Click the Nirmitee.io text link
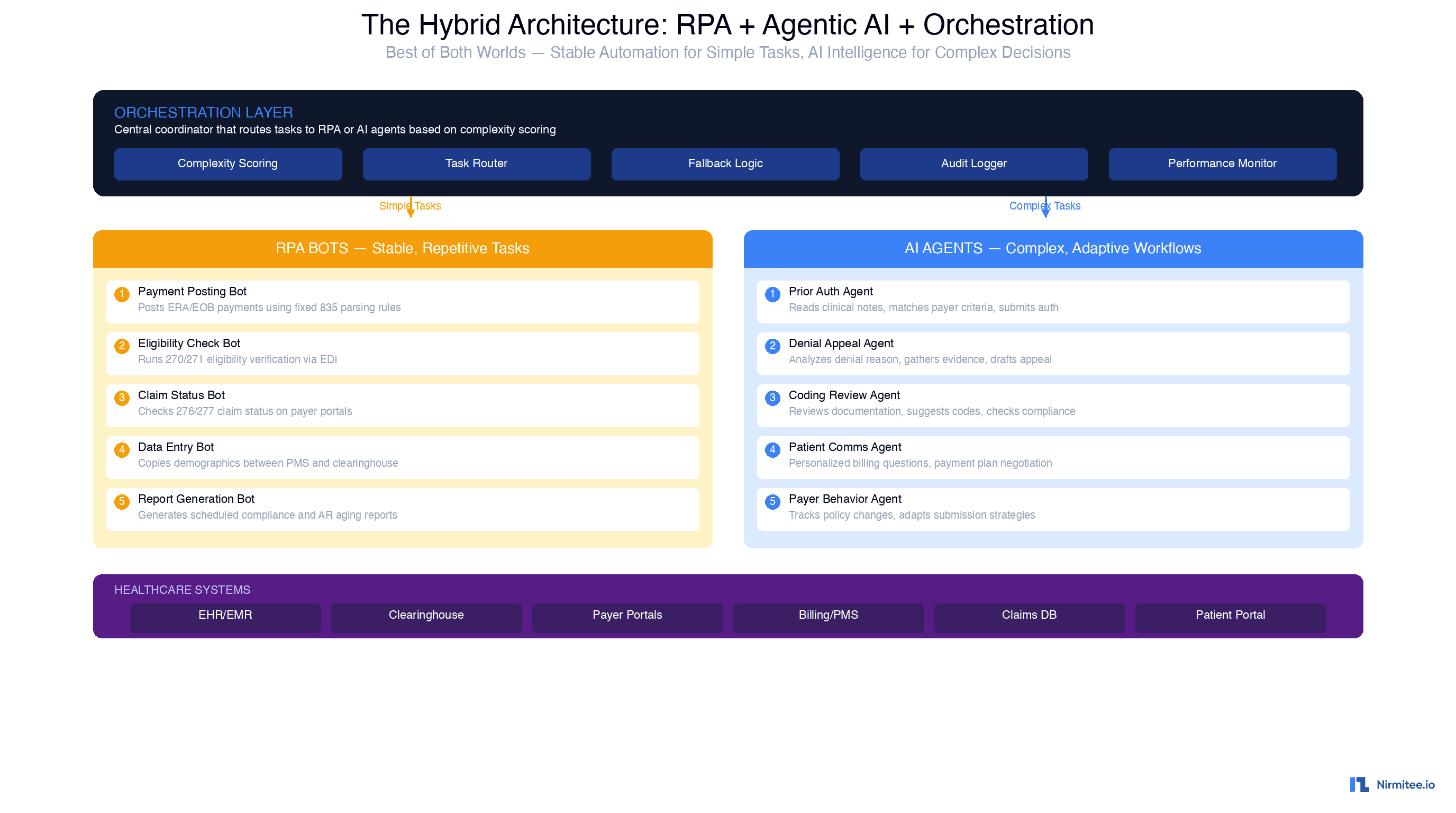The image size is (1456, 813). point(1407,785)
